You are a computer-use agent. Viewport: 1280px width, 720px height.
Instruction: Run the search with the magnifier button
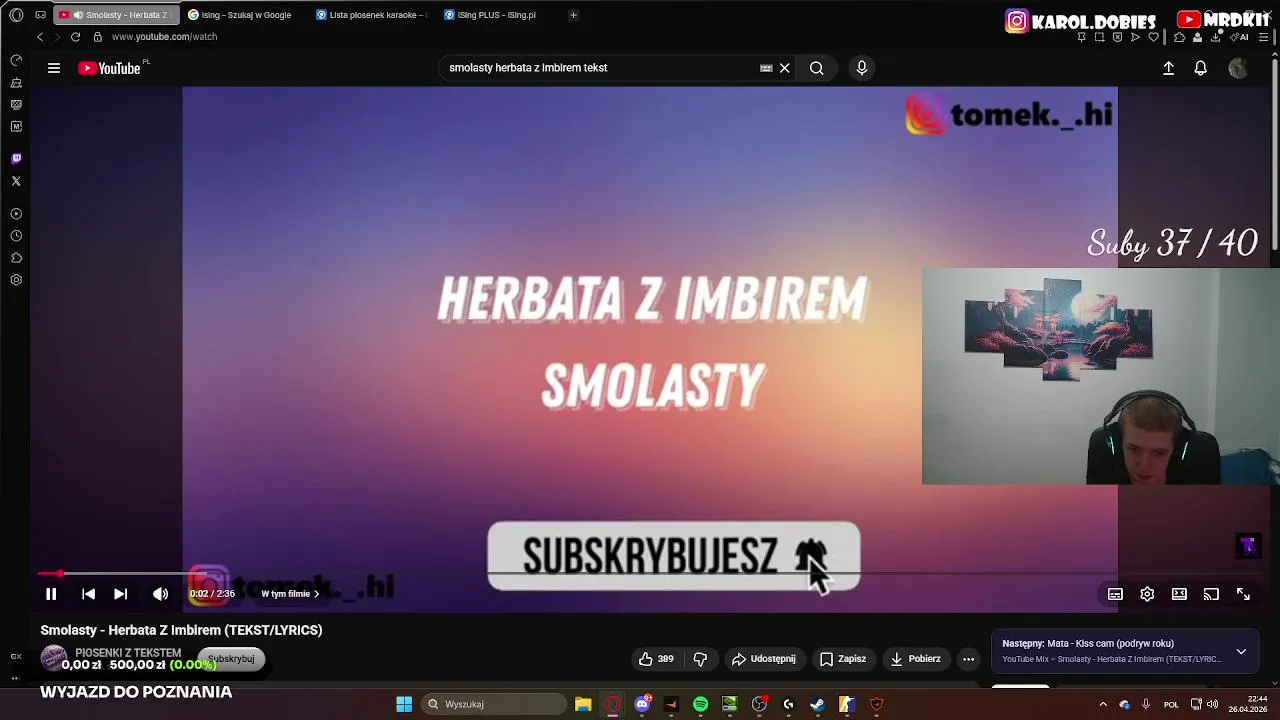[x=817, y=68]
